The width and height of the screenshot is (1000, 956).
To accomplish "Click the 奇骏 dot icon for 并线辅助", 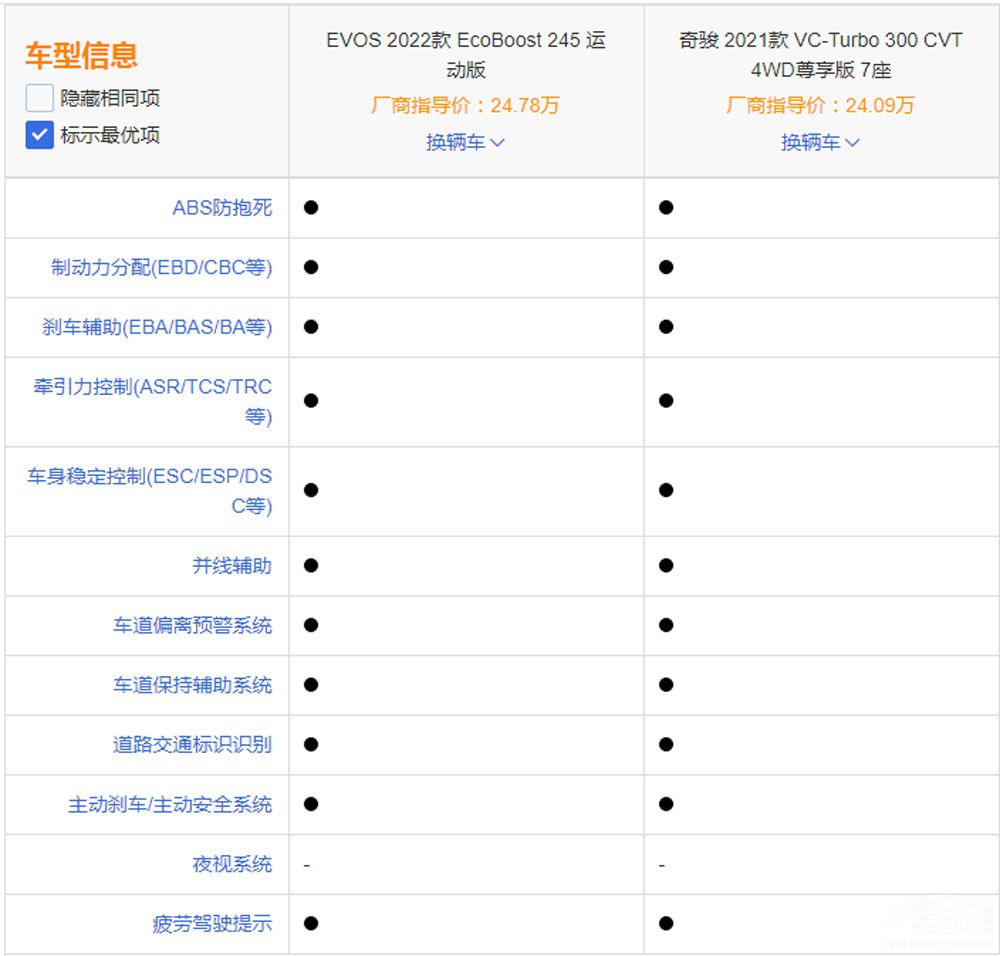I will pos(666,566).
